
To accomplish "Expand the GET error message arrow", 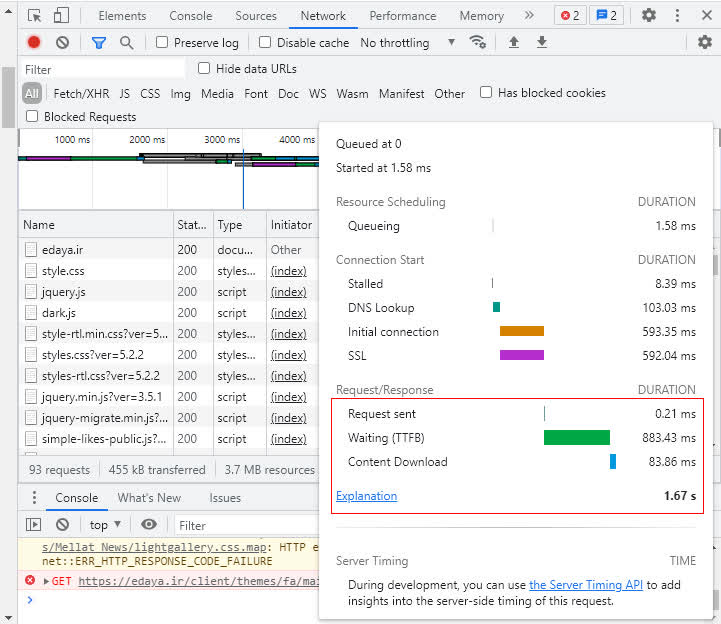I will (x=46, y=581).
